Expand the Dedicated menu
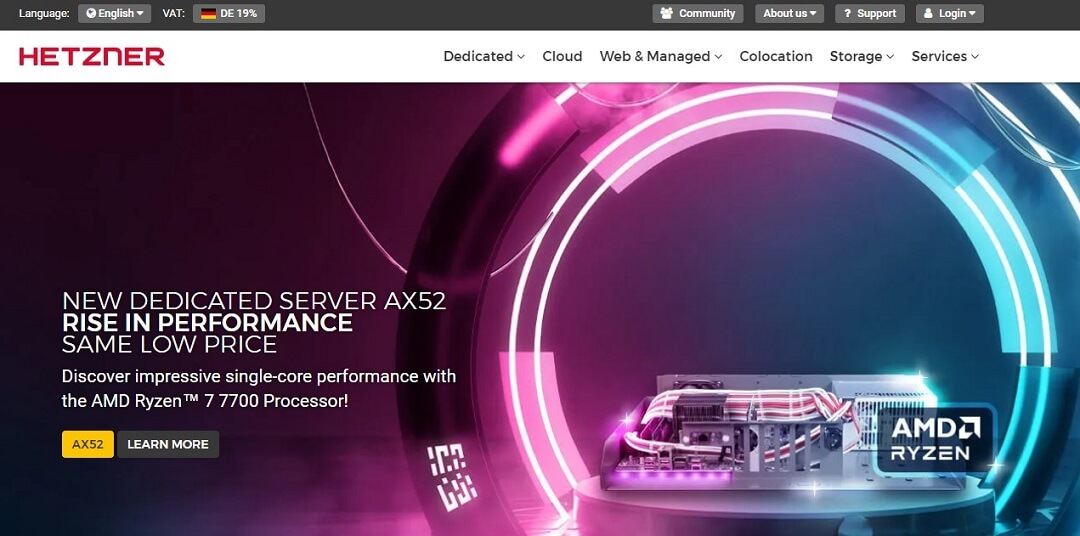1080x536 pixels. coord(484,56)
